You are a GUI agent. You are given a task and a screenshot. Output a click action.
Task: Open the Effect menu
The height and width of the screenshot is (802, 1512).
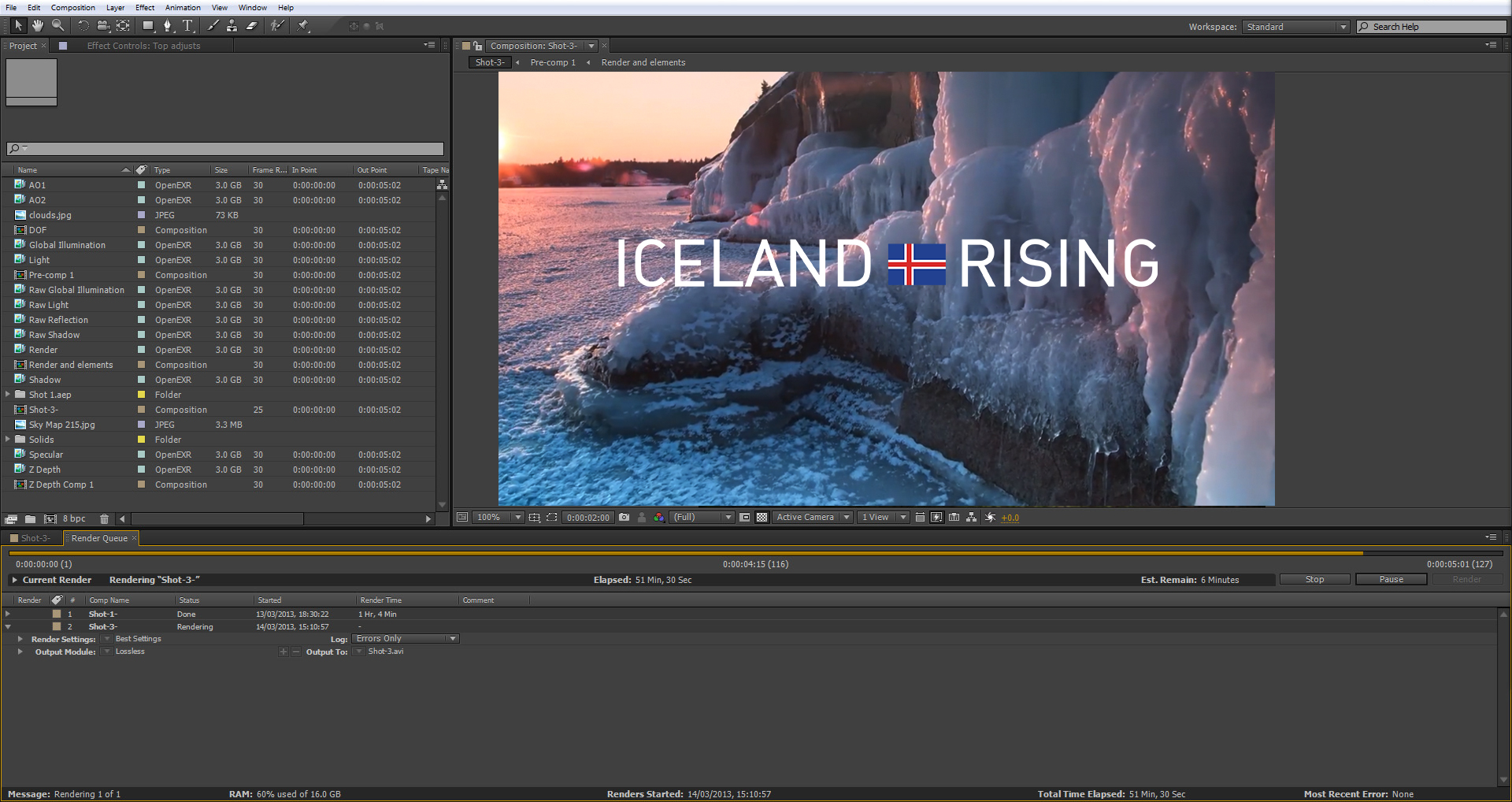click(x=145, y=7)
